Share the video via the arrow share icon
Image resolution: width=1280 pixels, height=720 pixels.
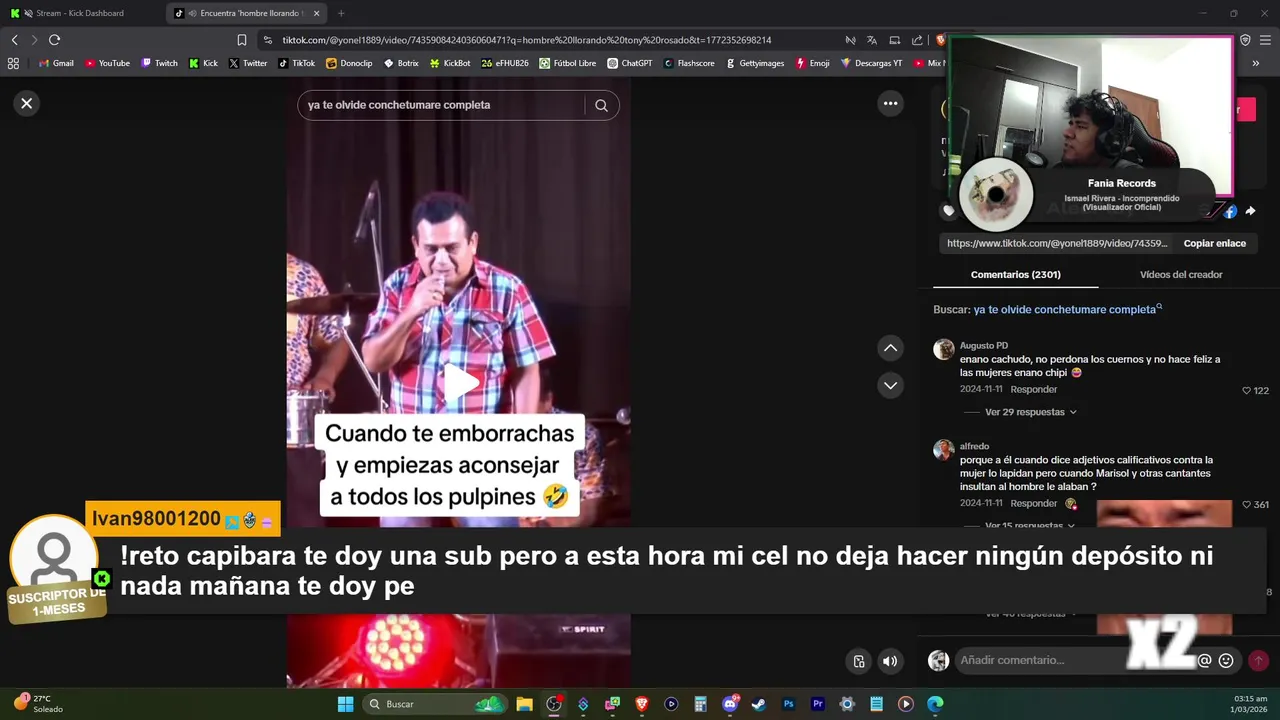tap(1250, 211)
